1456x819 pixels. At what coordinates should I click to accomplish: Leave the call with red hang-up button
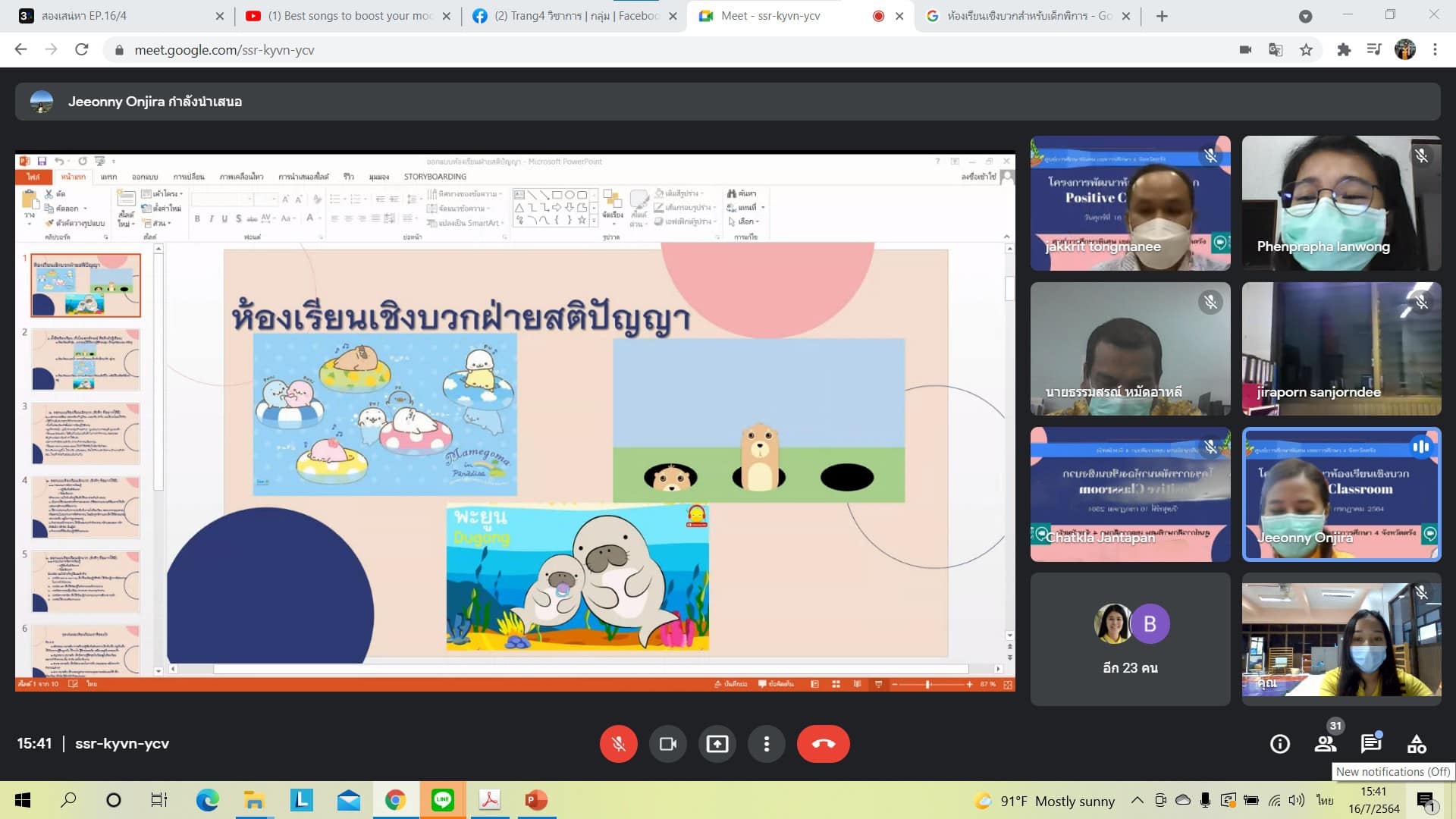824,744
